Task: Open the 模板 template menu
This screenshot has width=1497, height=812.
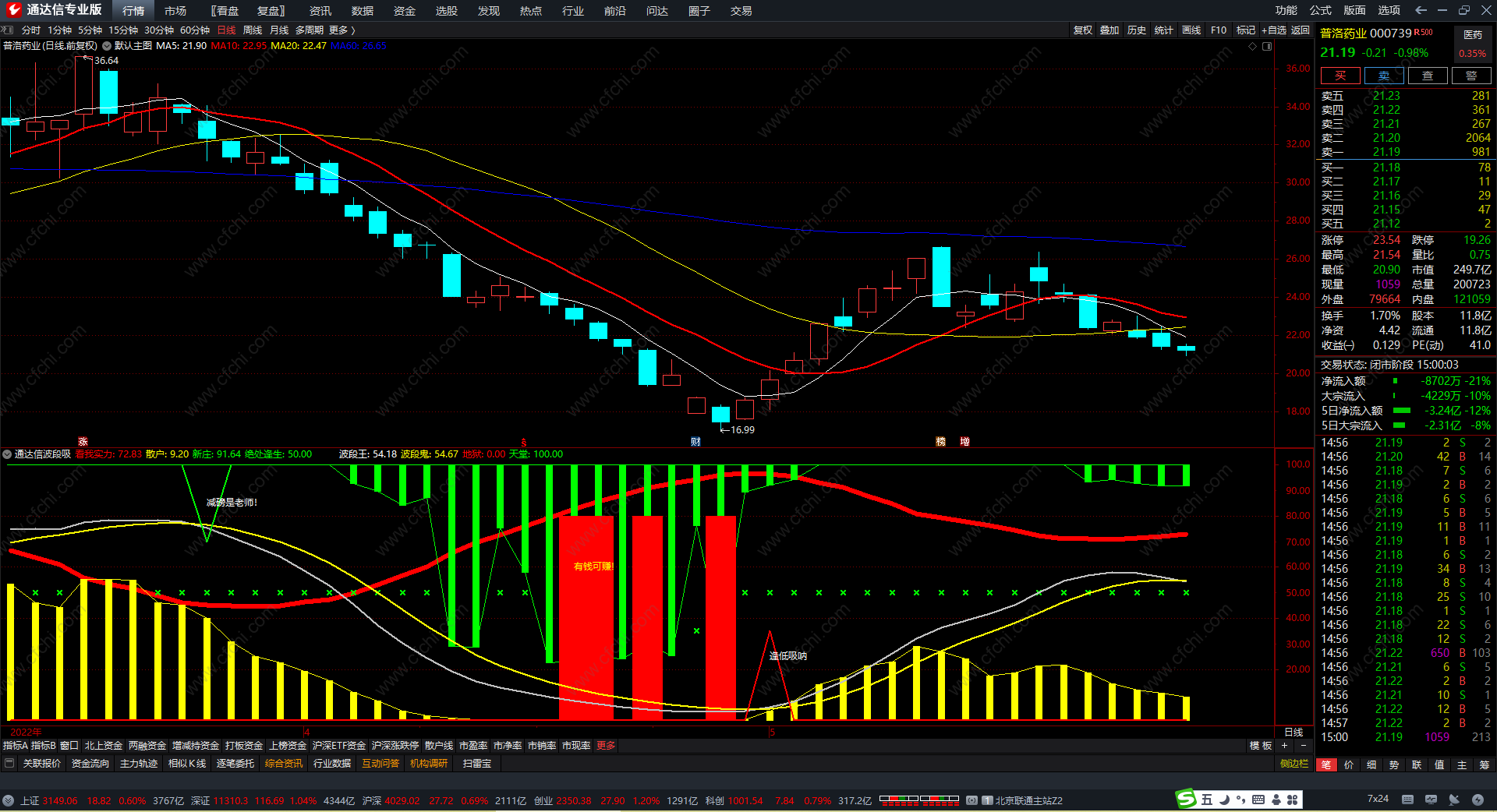Action: [x=1261, y=746]
